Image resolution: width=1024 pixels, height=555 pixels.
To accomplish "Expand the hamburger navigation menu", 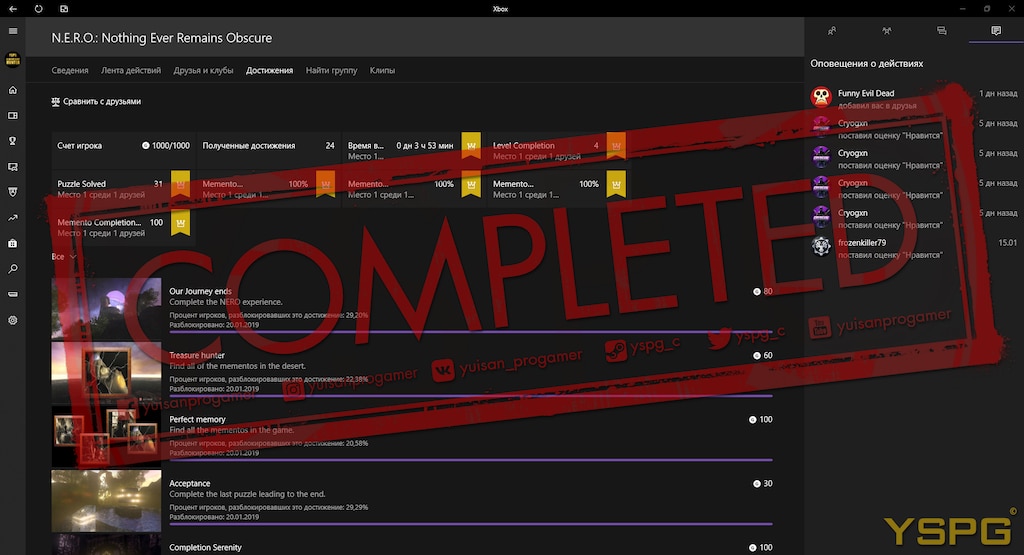I will 12,31.
